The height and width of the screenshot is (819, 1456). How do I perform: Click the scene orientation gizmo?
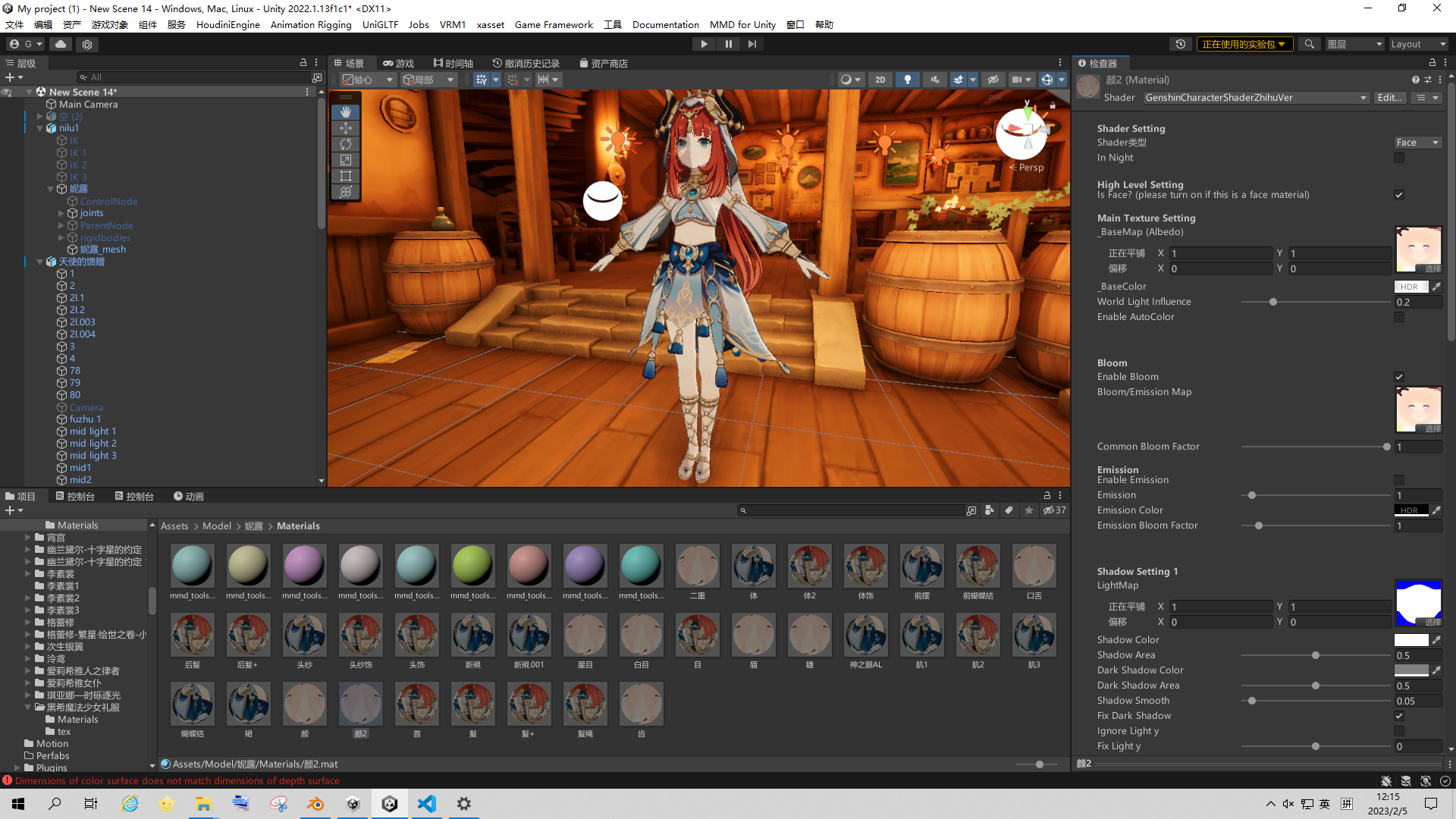point(1024,133)
